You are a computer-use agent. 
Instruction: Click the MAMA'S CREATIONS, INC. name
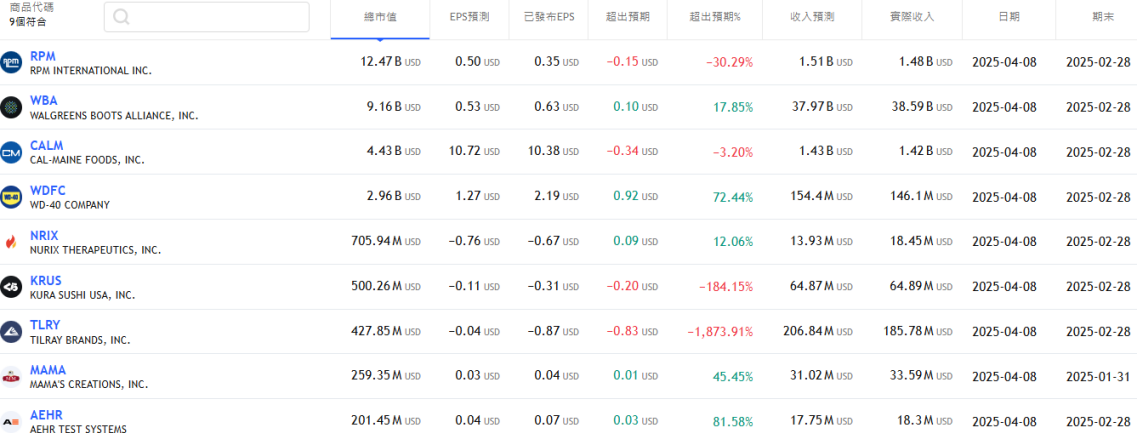[88, 384]
